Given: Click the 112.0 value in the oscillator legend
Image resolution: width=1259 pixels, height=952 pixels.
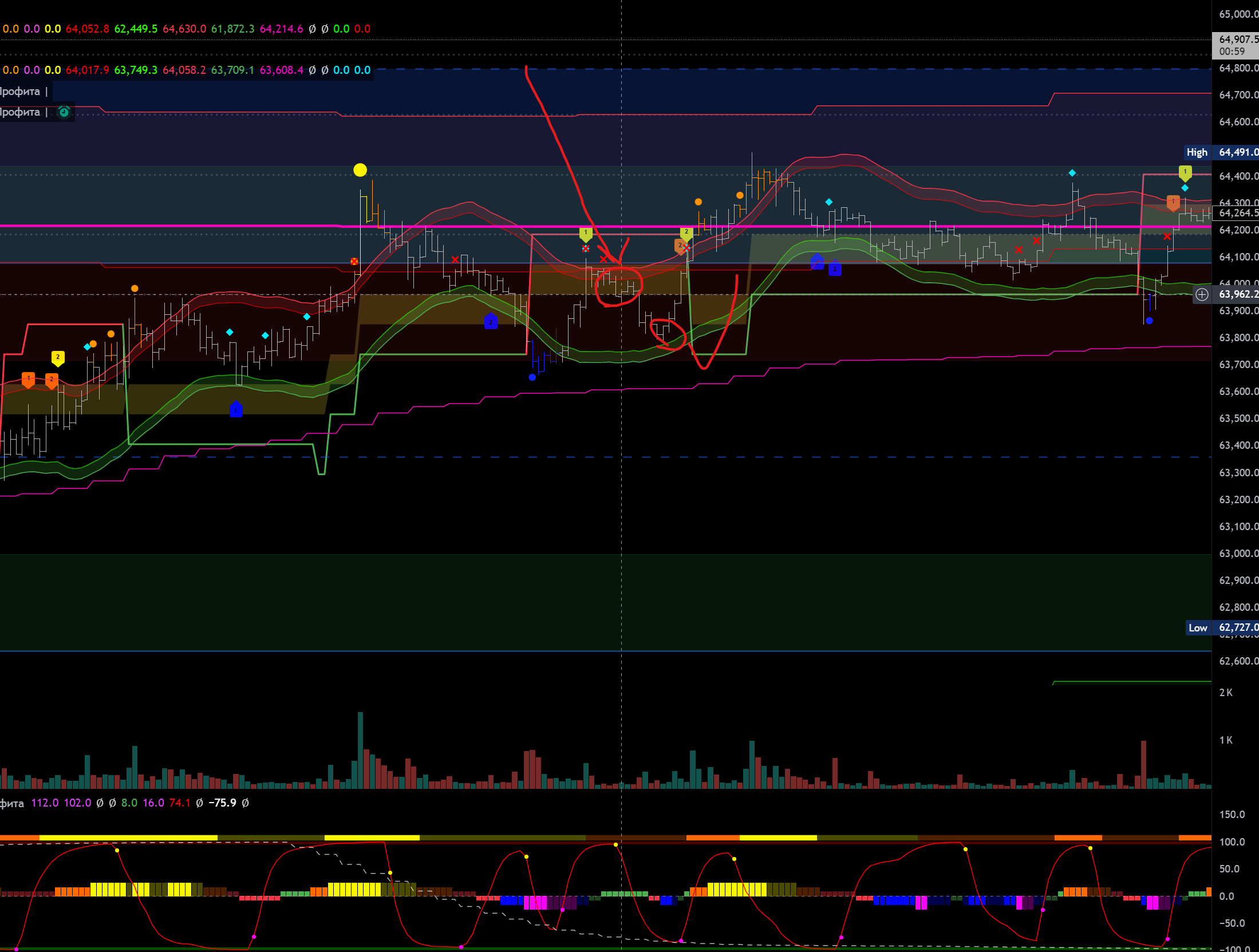Looking at the screenshot, I should pyautogui.click(x=45, y=803).
